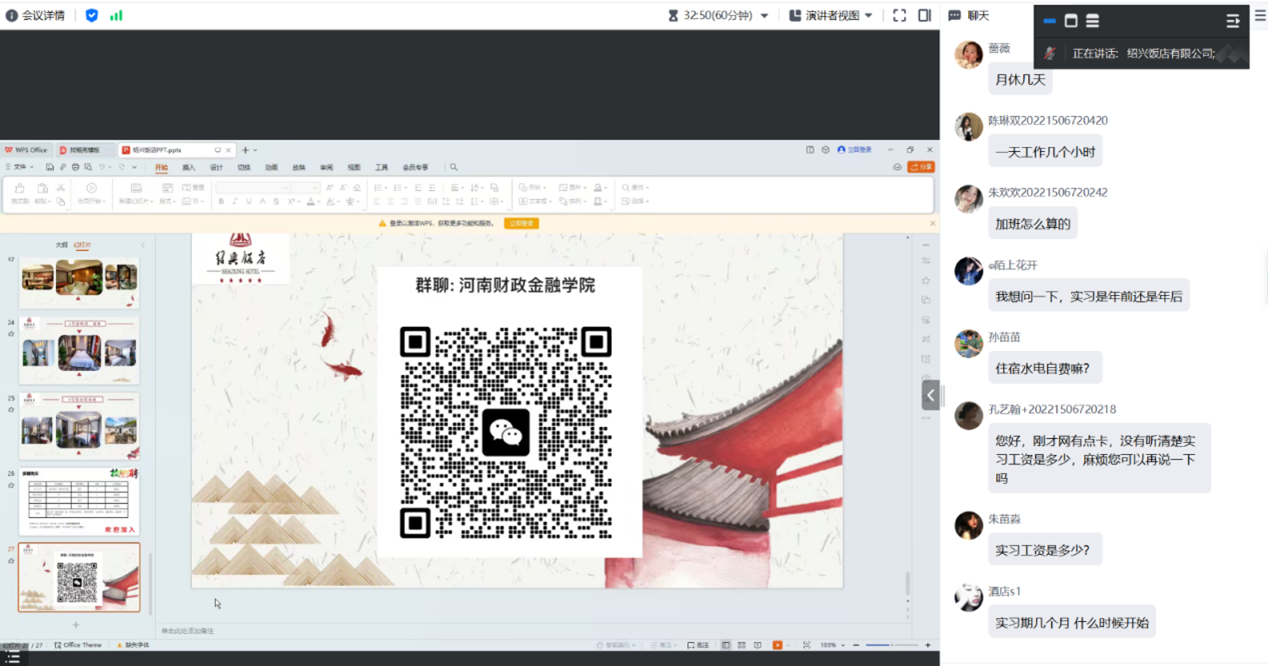The width and height of the screenshot is (1268, 666).
Task: Open the 设计 ribbon tab
Action: point(216,167)
